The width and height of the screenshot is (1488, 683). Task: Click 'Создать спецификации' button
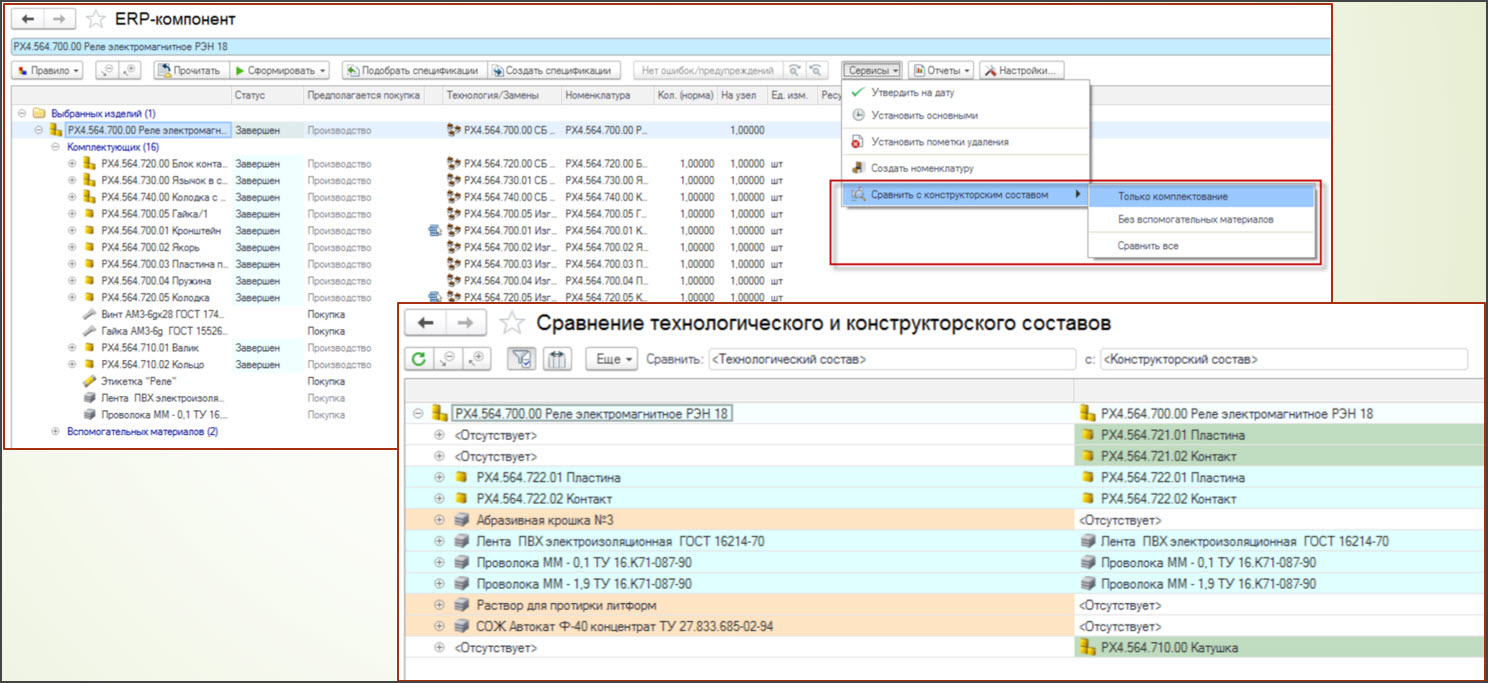tap(550, 71)
